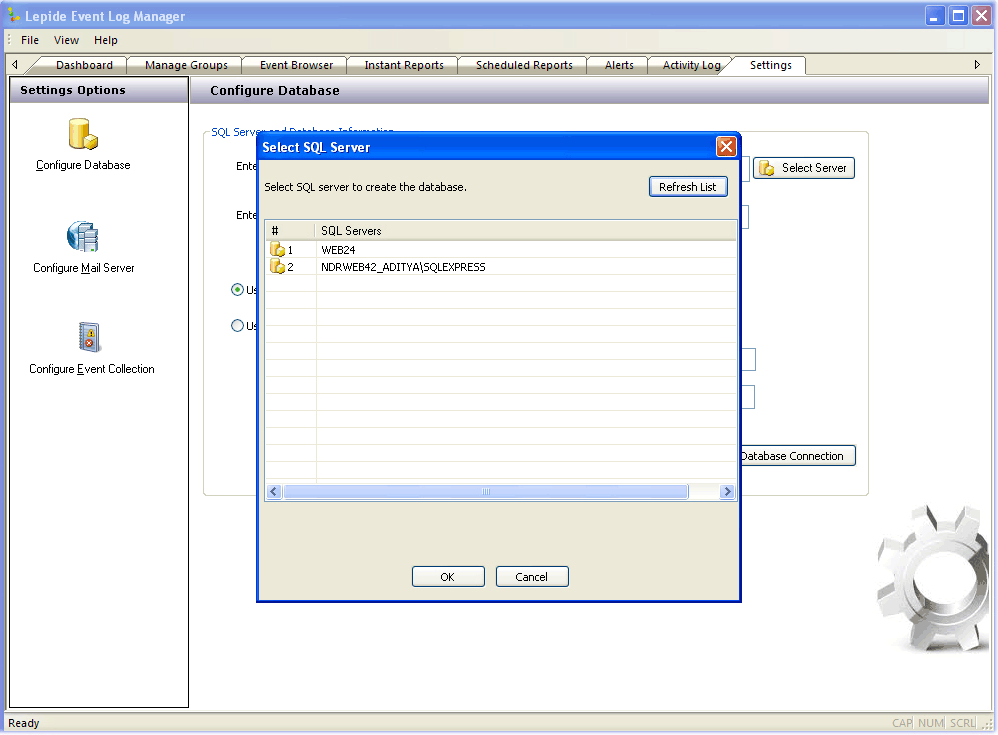Select the NDRWEB42_ADITYA\SQLEXPRESS server entry
Viewport: 998px width, 735px height.
point(500,267)
